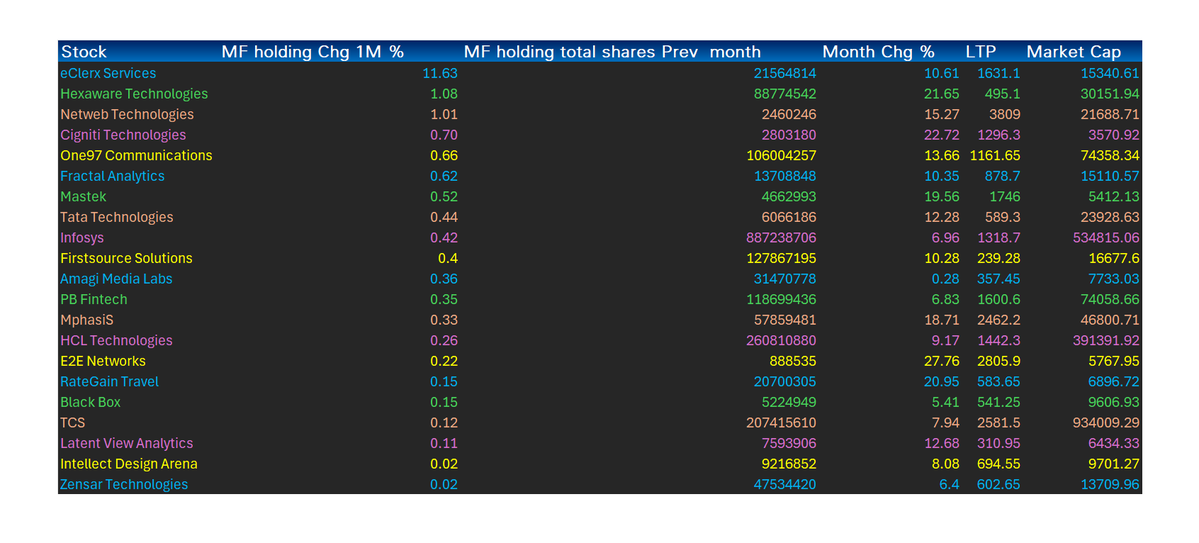Screen dimensions: 1199x543
Task: Click eClerx MF holding change 11.63
Action: (x=440, y=73)
